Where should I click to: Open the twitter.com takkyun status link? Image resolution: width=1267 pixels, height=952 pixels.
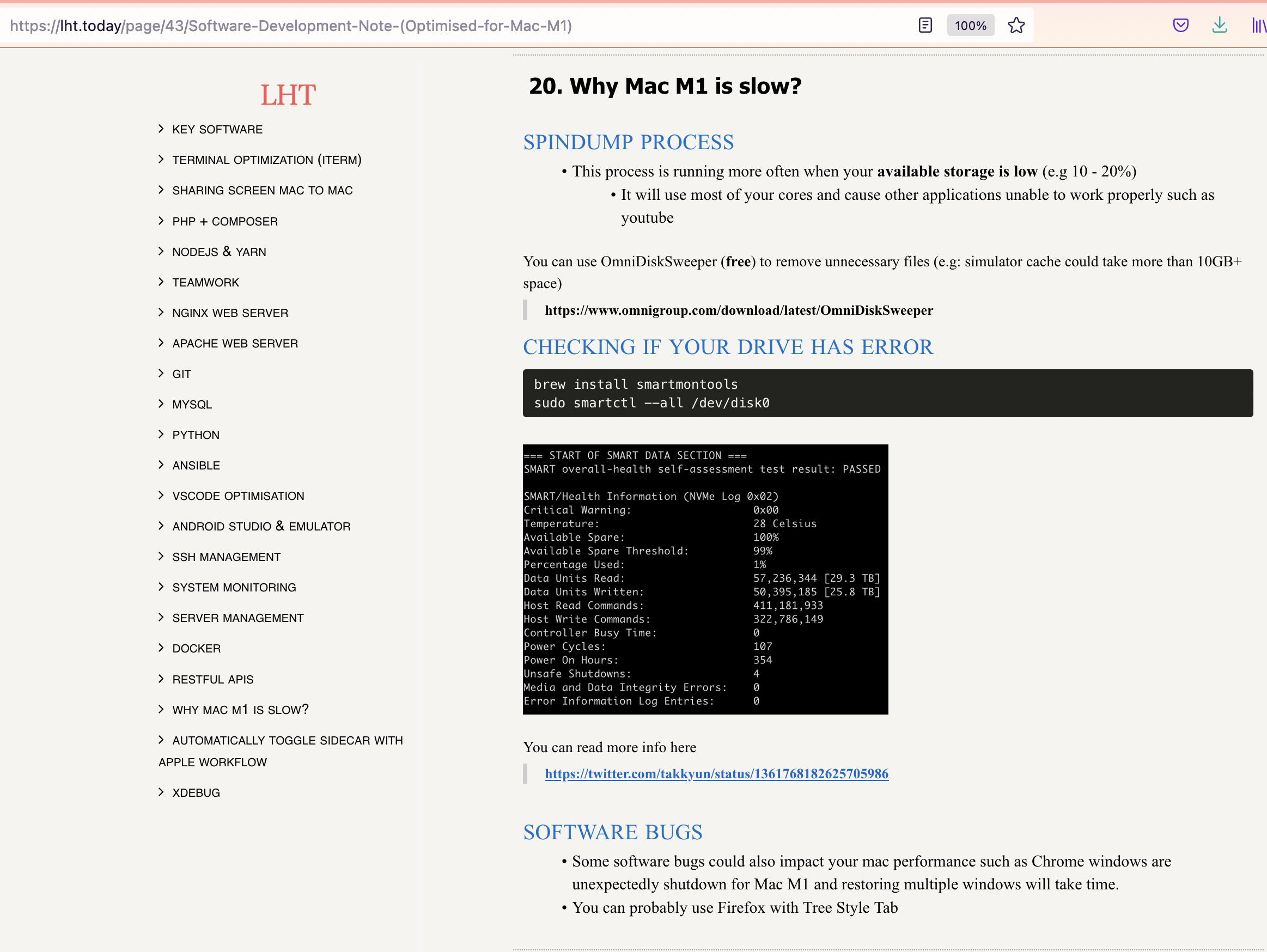tap(716, 773)
